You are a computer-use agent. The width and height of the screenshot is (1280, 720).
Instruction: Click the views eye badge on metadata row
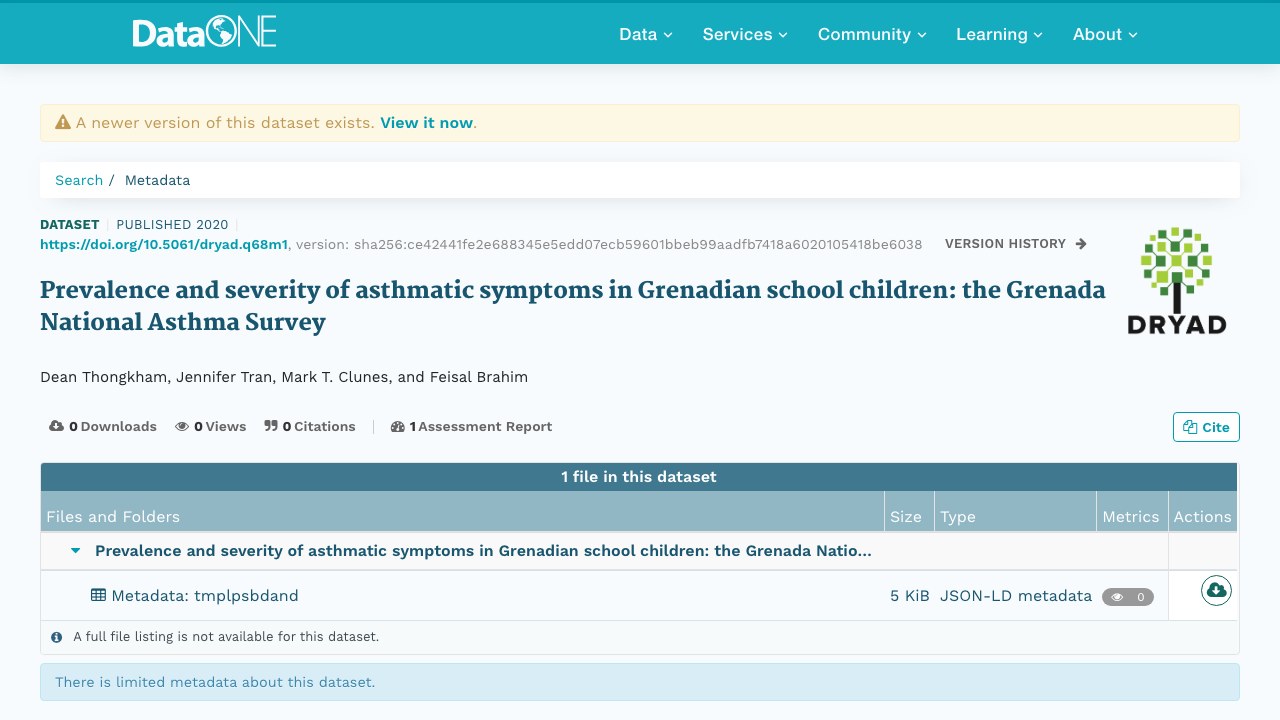coord(1128,597)
